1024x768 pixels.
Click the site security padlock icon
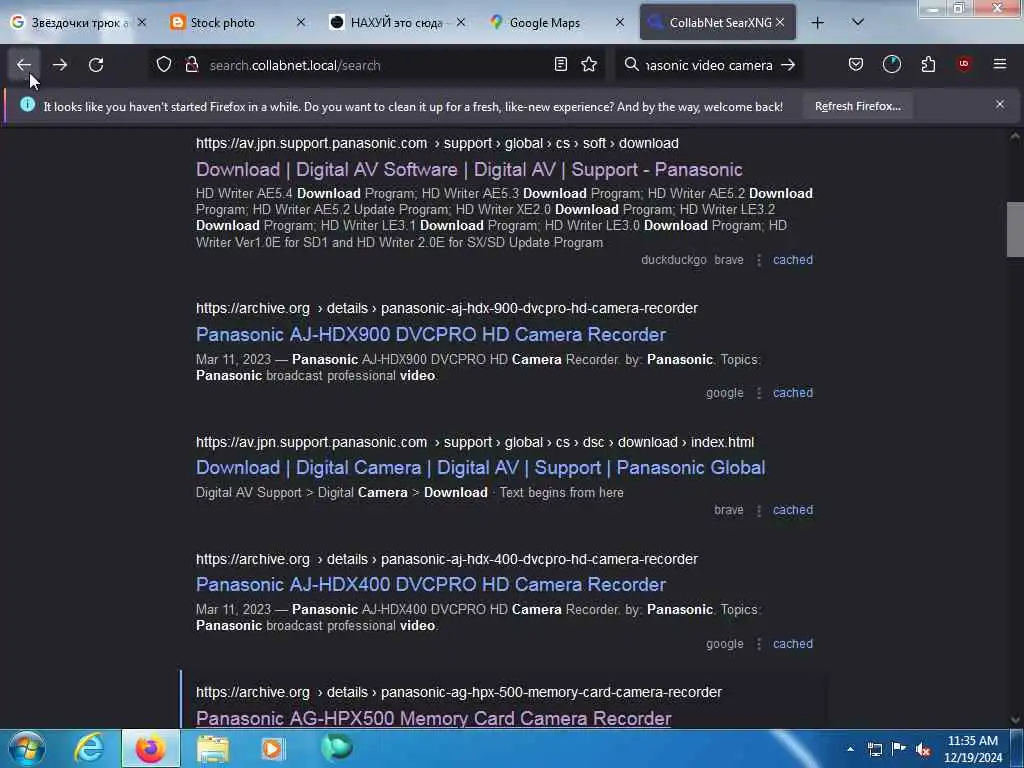point(192,65)
